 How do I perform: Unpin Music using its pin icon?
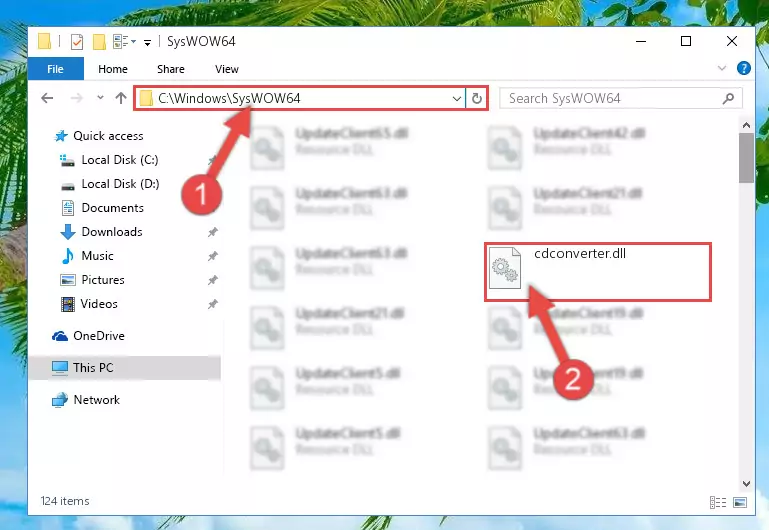pyautogui.click(x=212, y=256)
